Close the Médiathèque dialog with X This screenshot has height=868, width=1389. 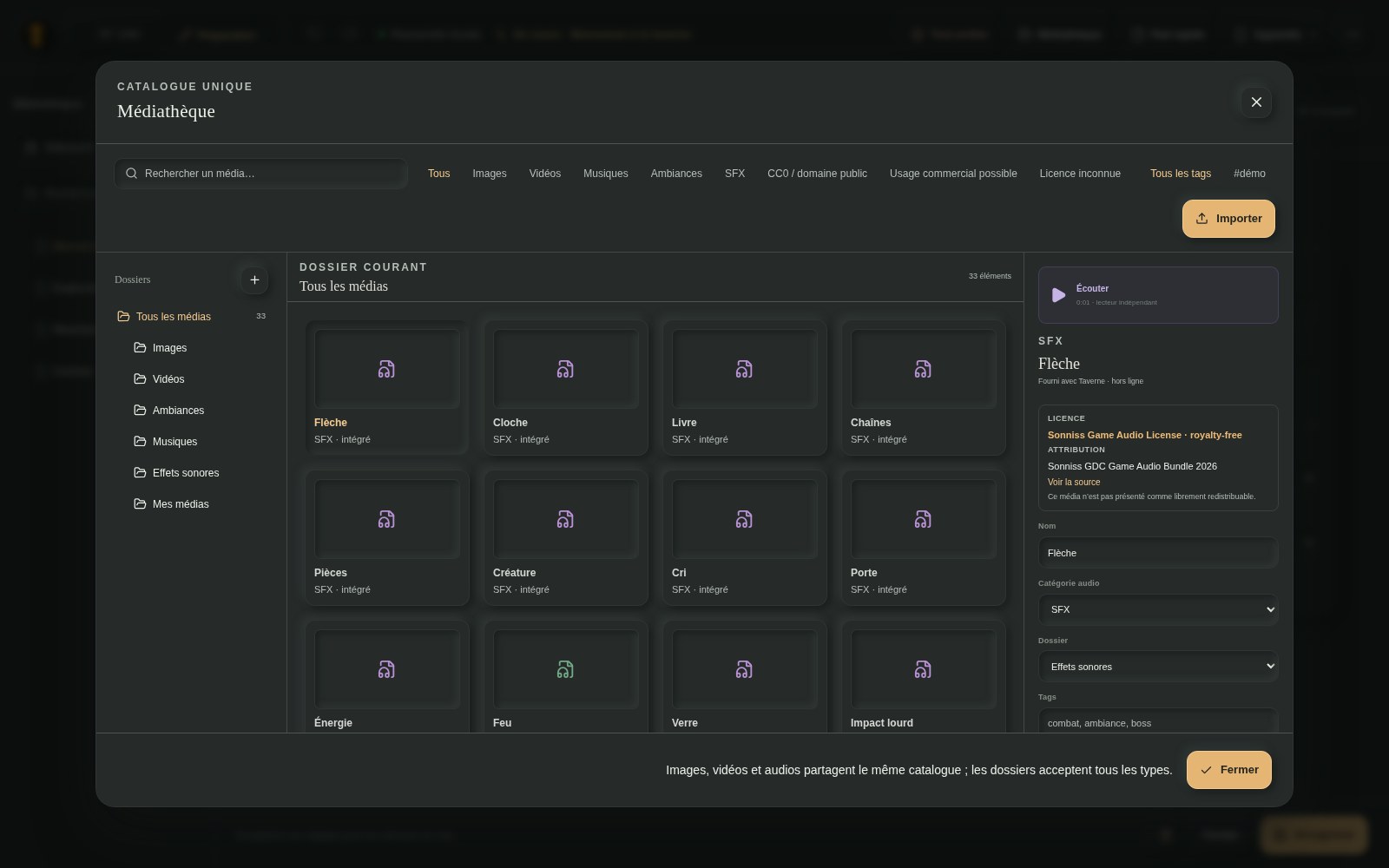click(1256, 102)
